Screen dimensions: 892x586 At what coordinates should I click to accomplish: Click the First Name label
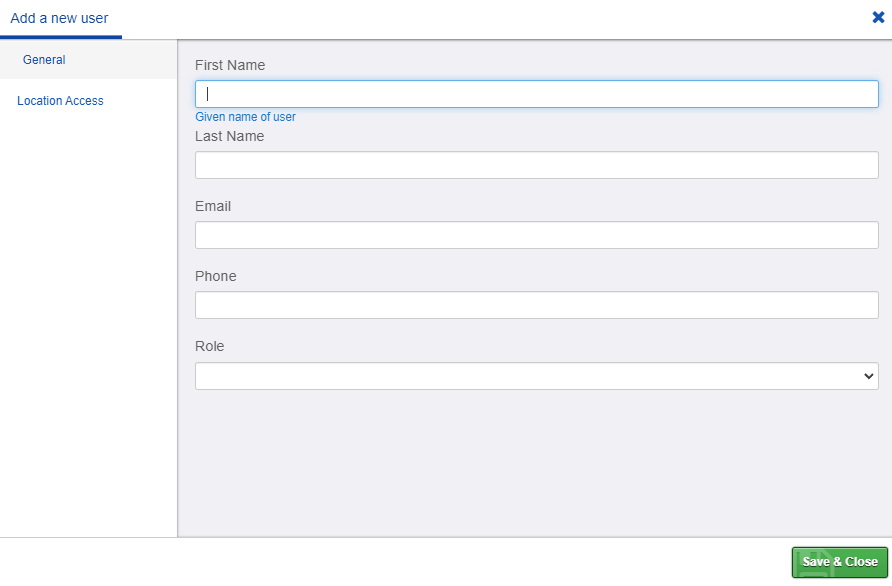pos(230,65)
